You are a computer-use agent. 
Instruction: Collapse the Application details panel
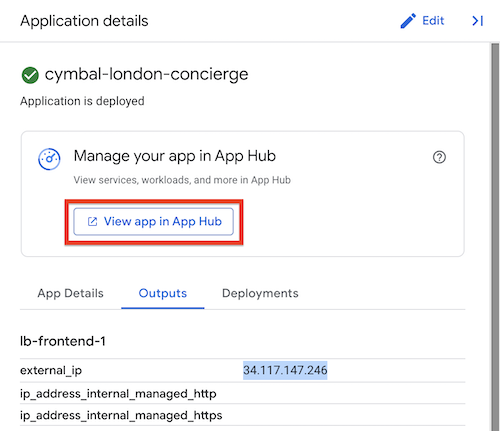click(478, 21)
